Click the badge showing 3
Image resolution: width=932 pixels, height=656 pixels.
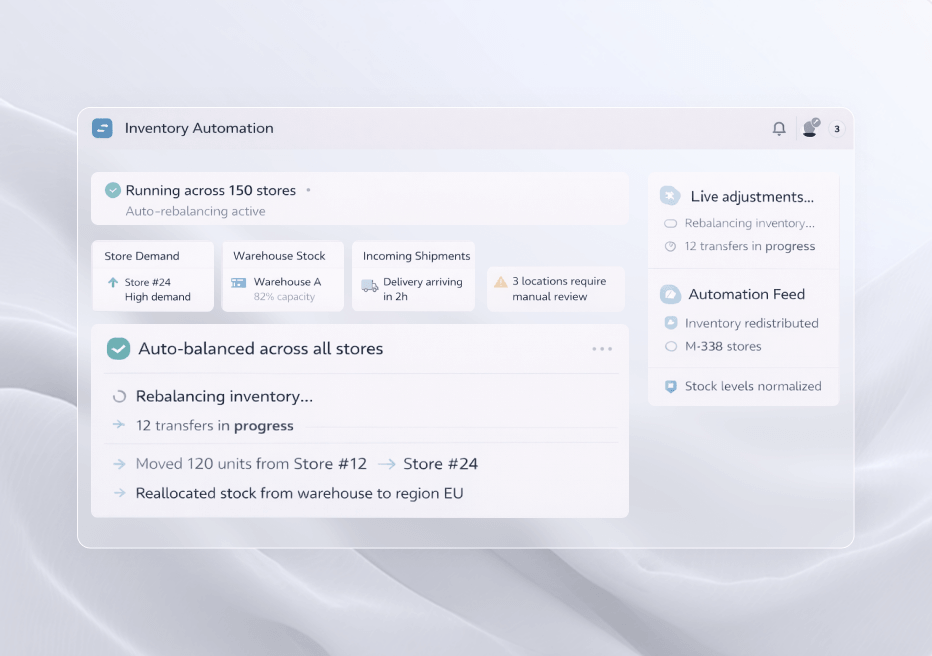click(x=837, y=129)
